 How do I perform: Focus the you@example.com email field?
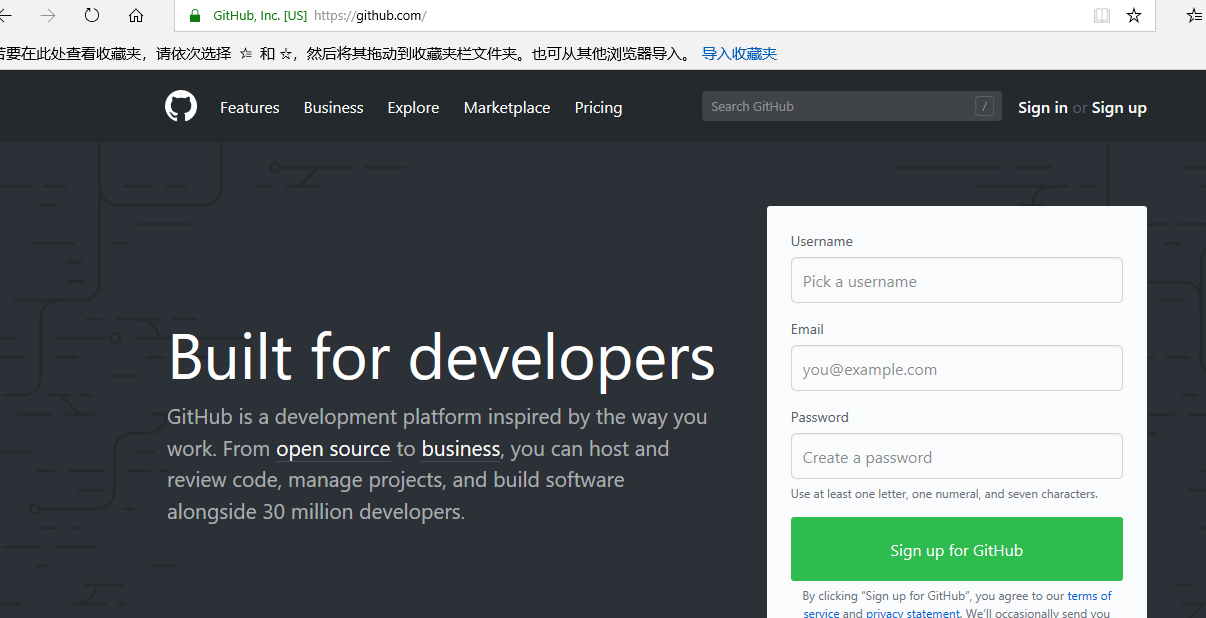pos(957,368)
